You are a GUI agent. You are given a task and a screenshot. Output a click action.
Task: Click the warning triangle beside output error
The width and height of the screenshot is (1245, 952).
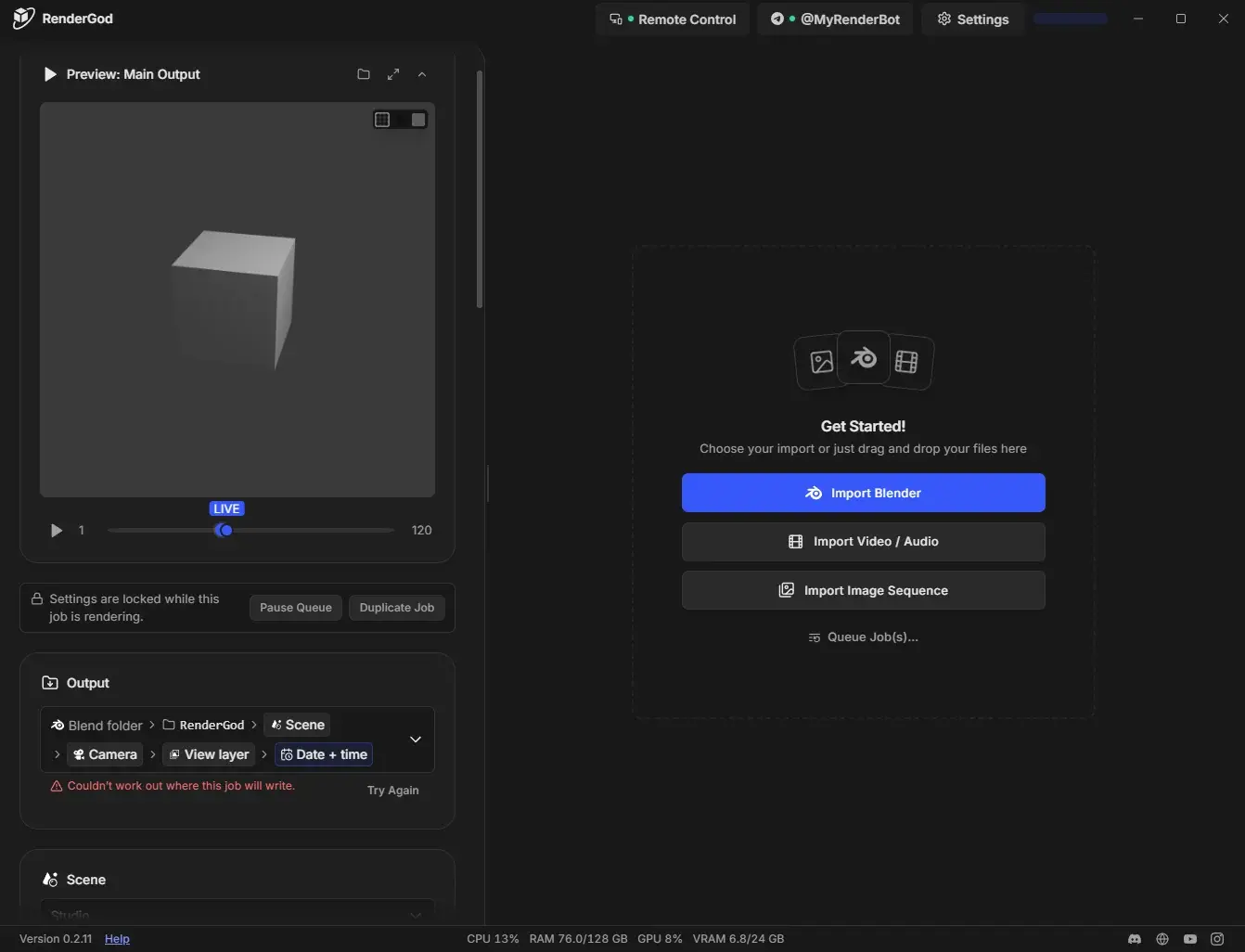click(x=57, y=786)
